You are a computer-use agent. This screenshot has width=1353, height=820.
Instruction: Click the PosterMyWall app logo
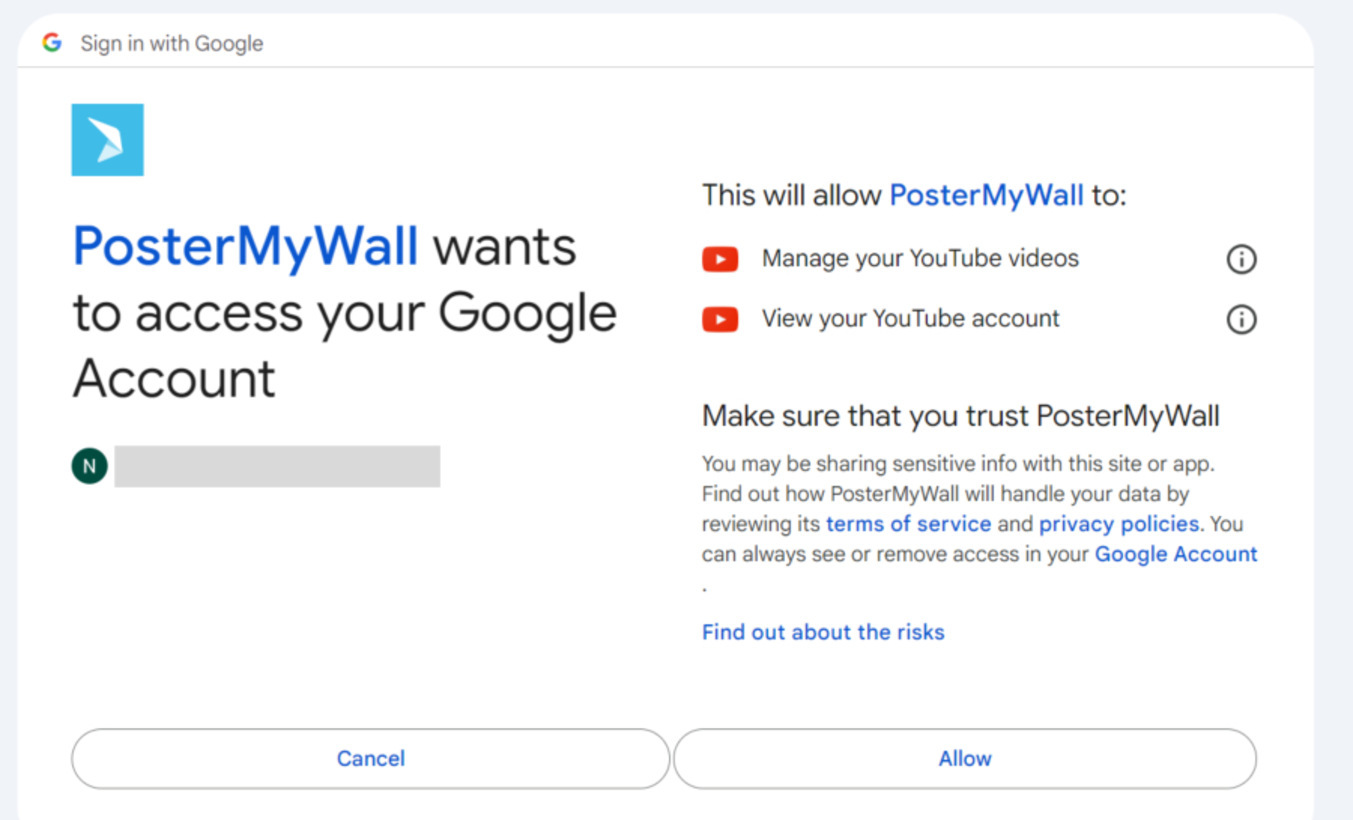click(x=107, y=140)
